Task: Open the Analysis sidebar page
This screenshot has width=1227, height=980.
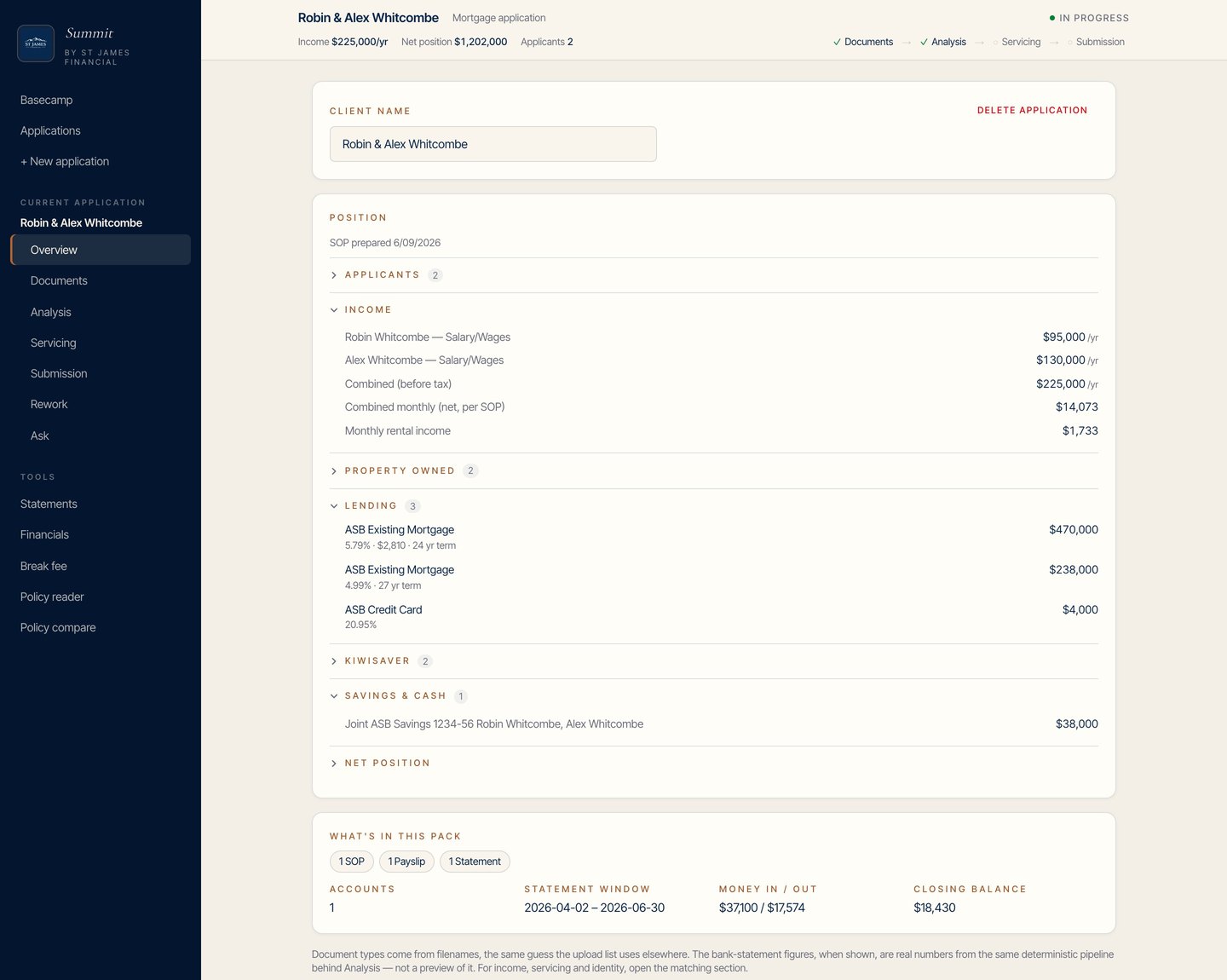Action: 101,312
